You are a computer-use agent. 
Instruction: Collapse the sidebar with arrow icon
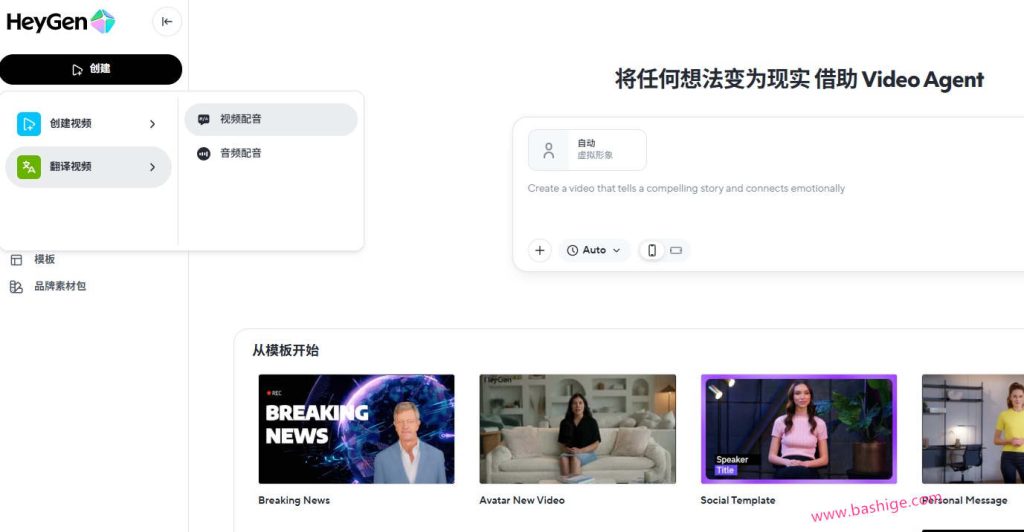coord(167,22)
